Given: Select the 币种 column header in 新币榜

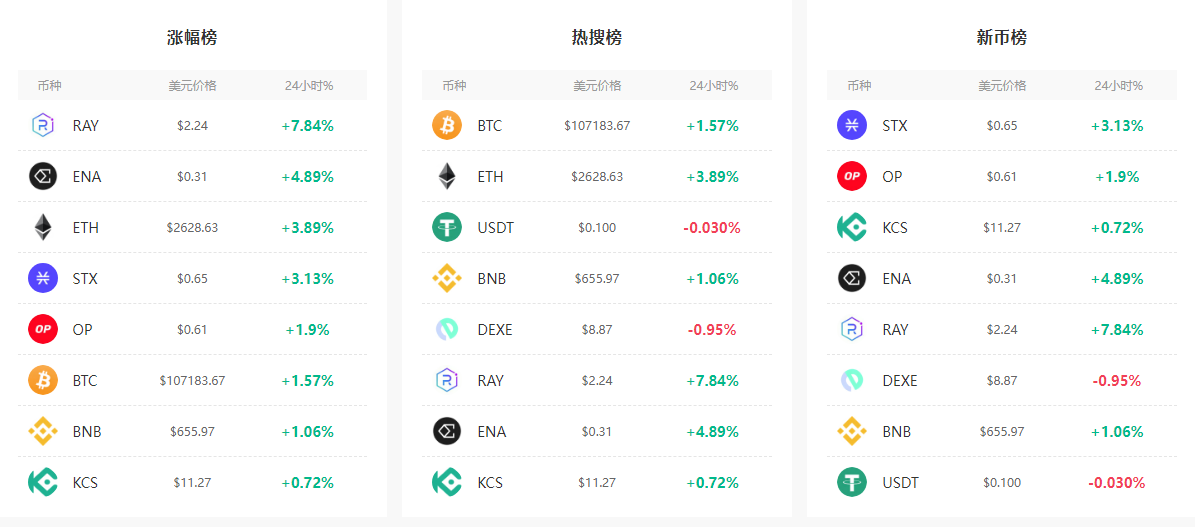Looking at the screenshot, I should click(x=859, y=85).
